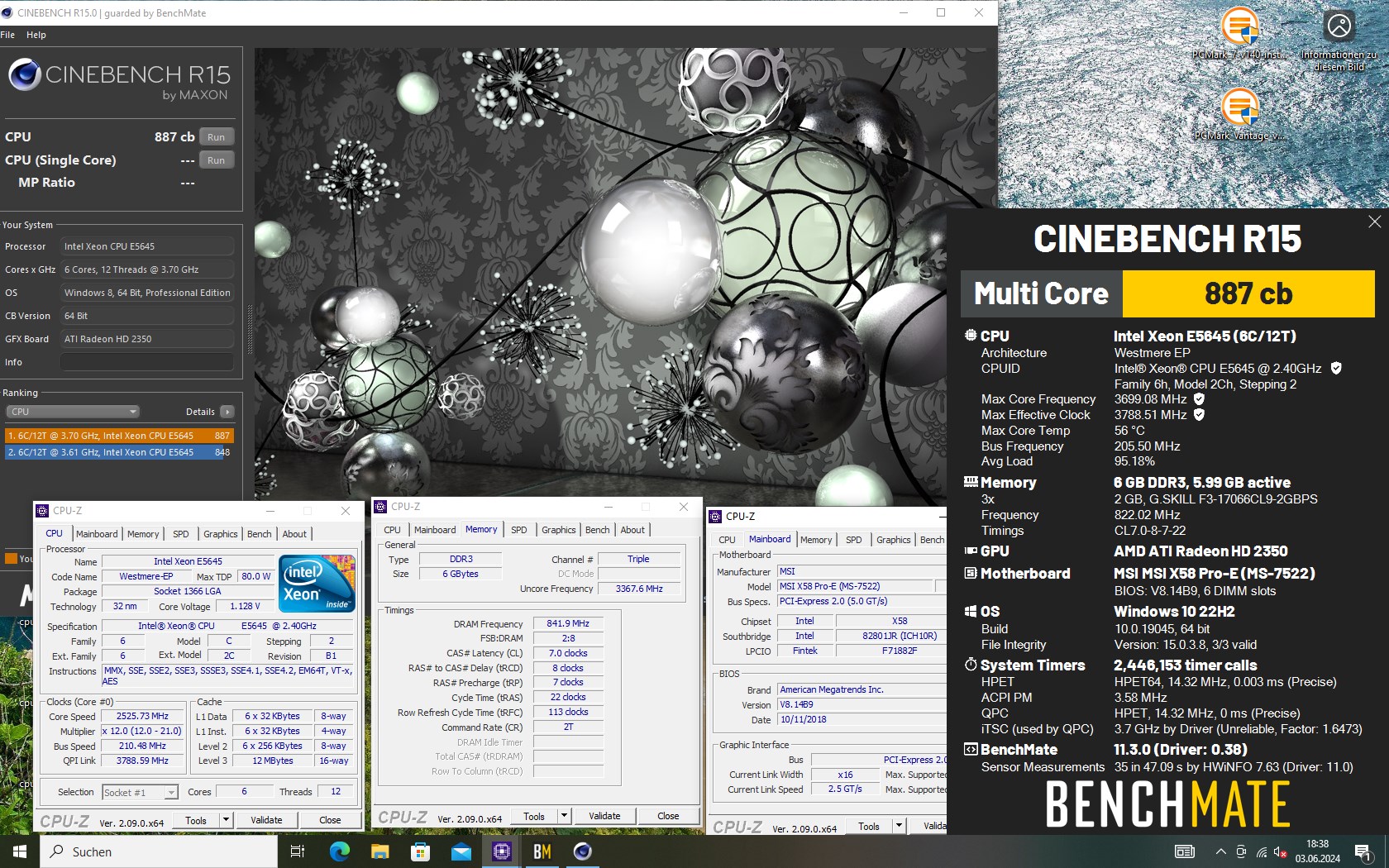Click the yellow 887 cb score bar
Viewport: 1389px width, 868px height.
pyautogui.click(x=1248, y=293)
